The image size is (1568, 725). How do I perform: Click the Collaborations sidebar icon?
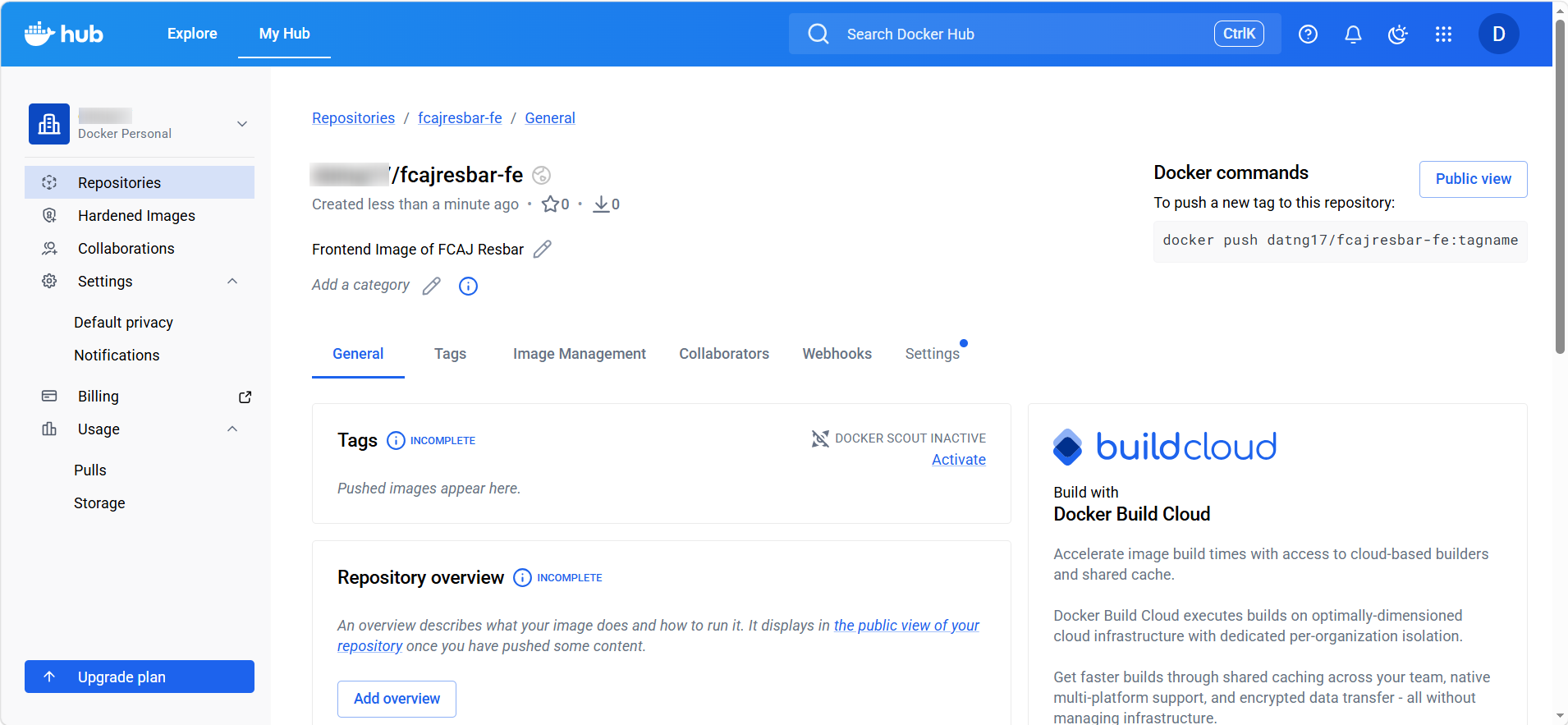[49, 248]
